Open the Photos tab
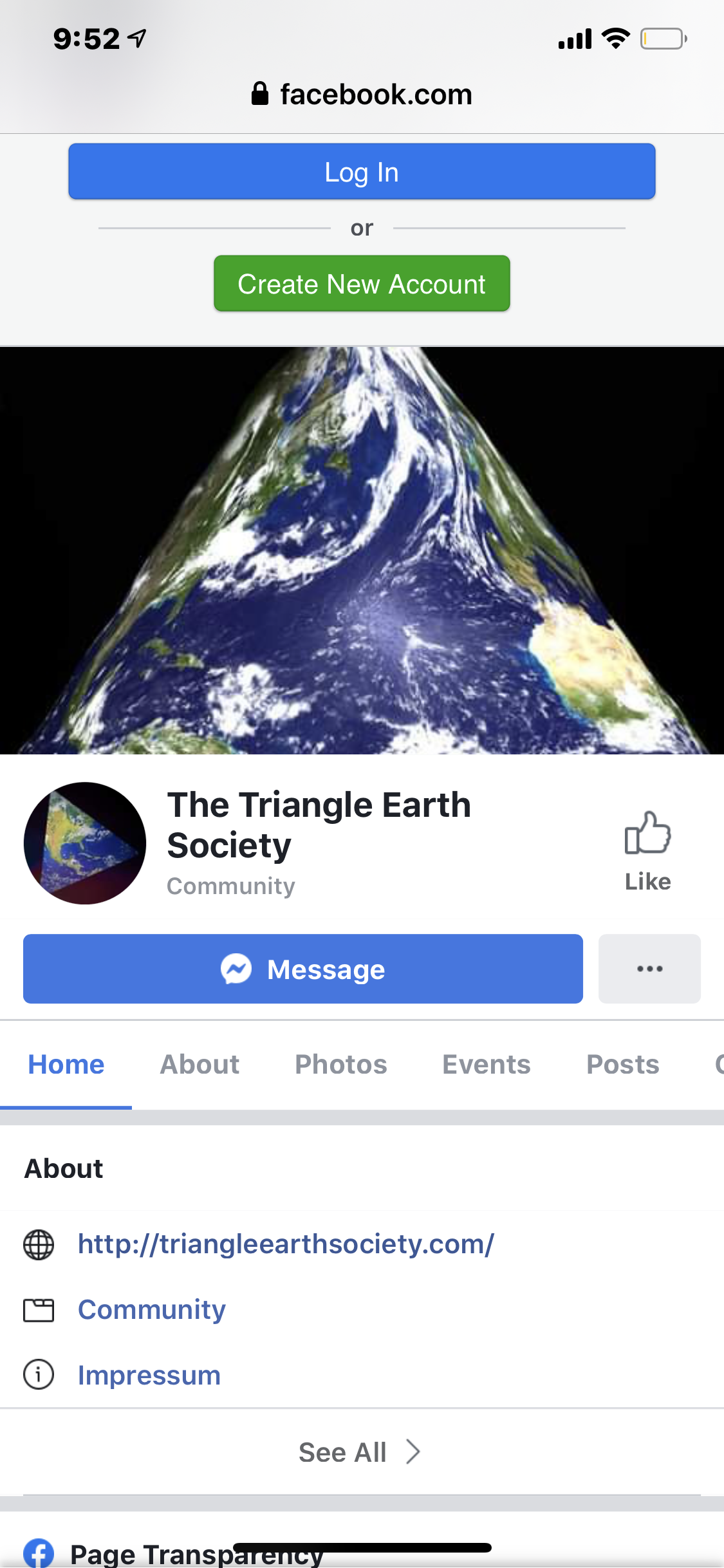The image size is (724, 1568). [x=341, y=1065]
